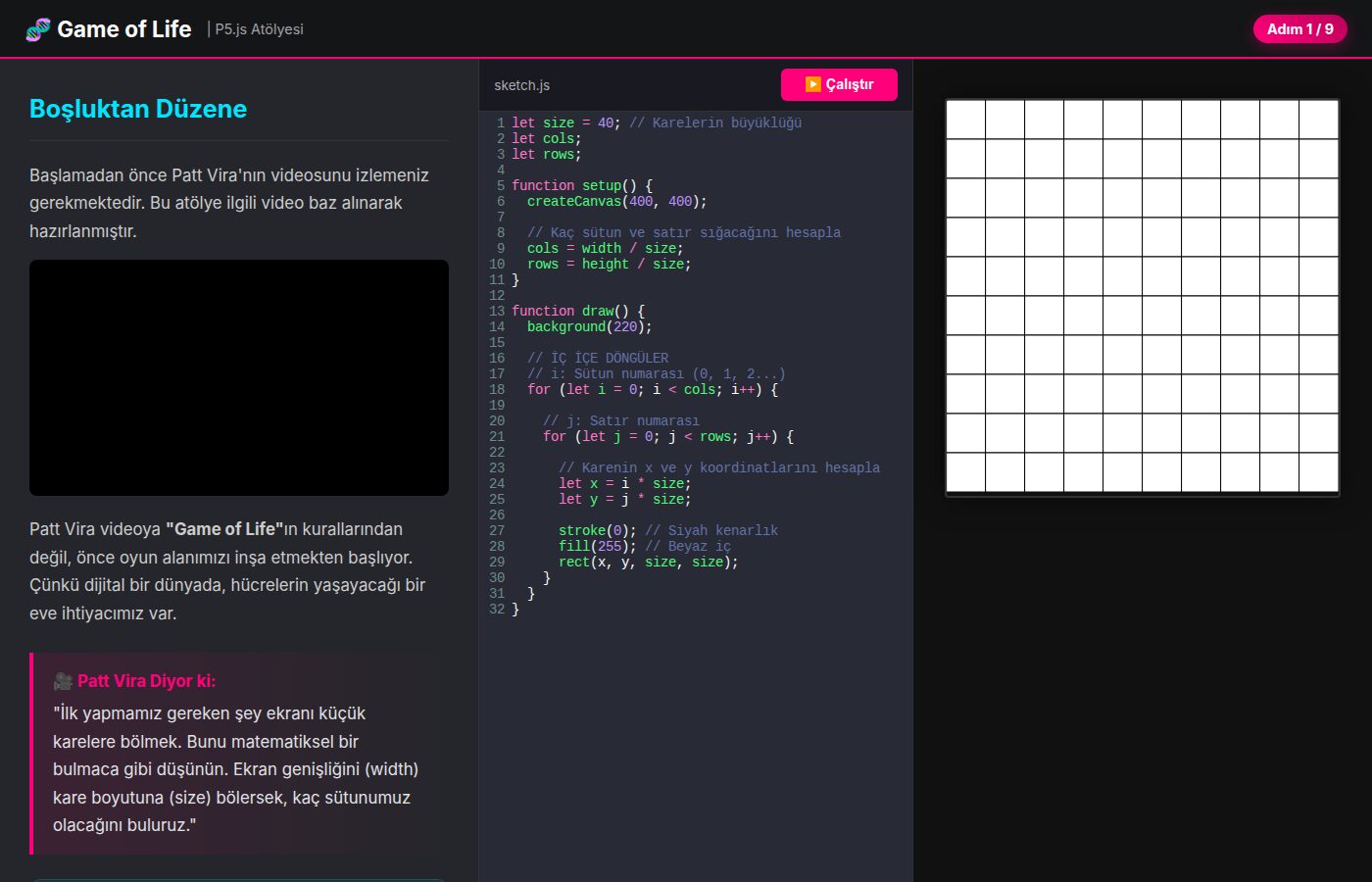Click the DNA logo icon beside Game of Life

(38, 29)
